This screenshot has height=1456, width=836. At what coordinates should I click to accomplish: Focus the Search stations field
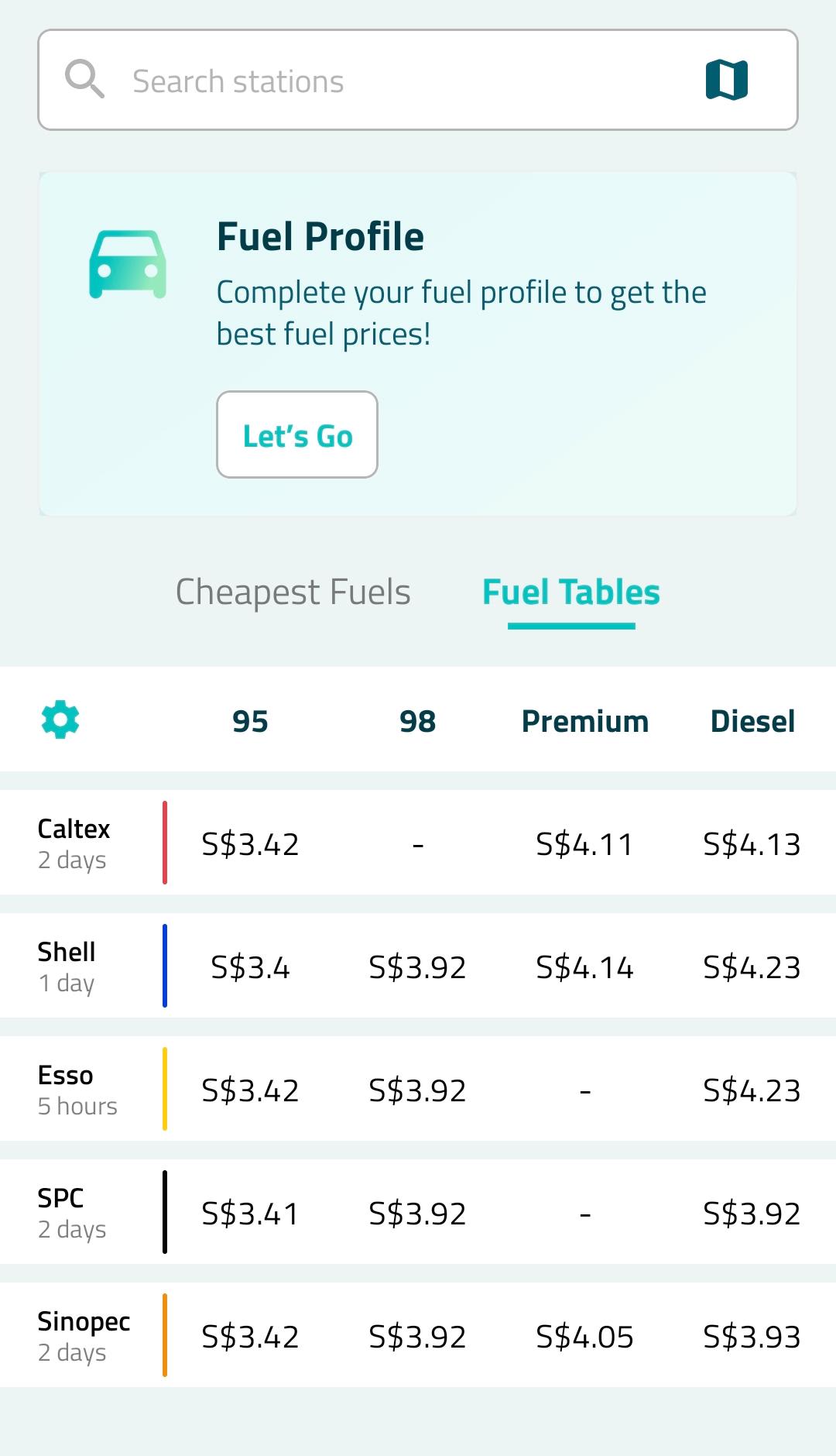(418, 80)
